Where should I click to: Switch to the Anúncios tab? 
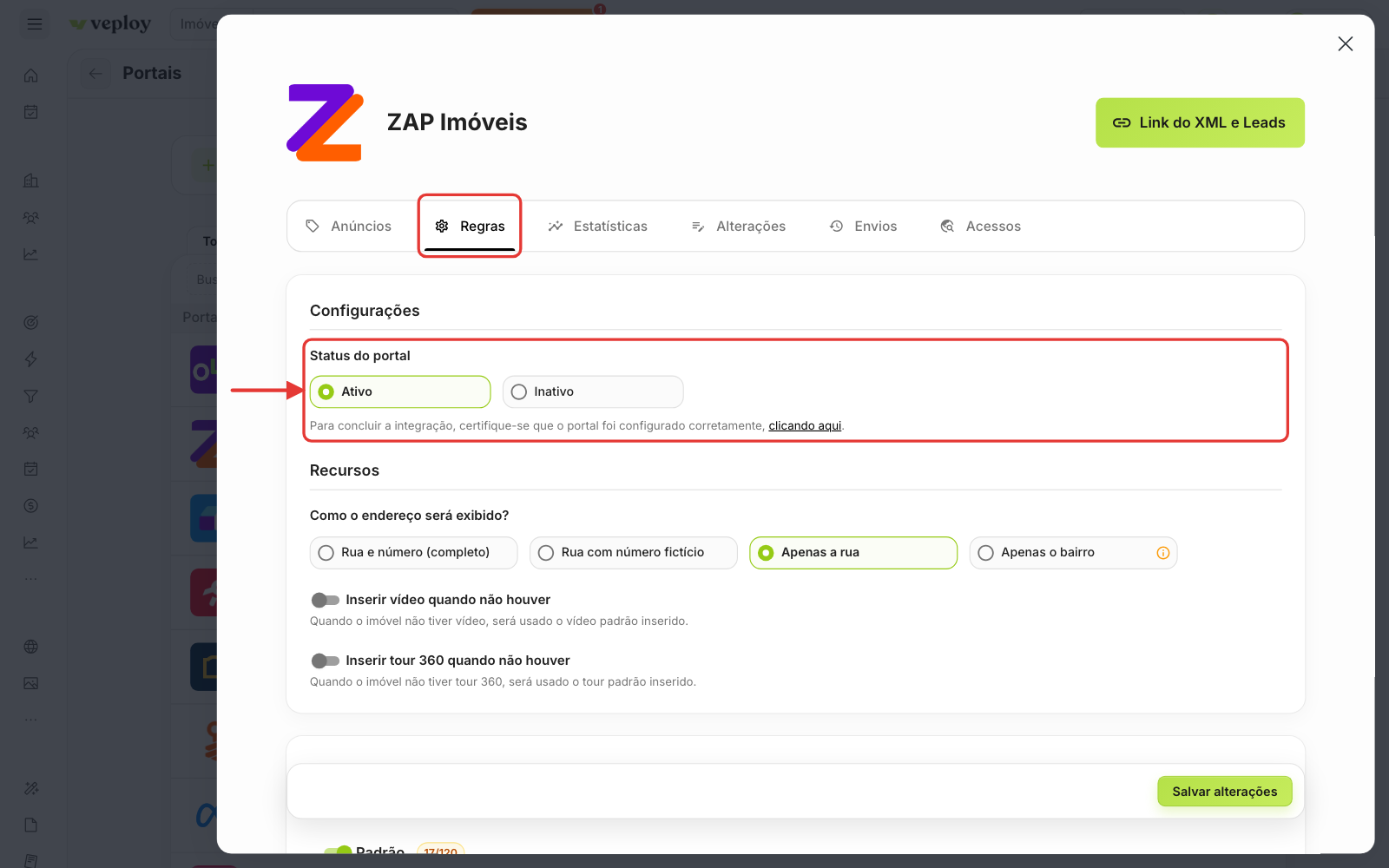(x=349, y=227)
